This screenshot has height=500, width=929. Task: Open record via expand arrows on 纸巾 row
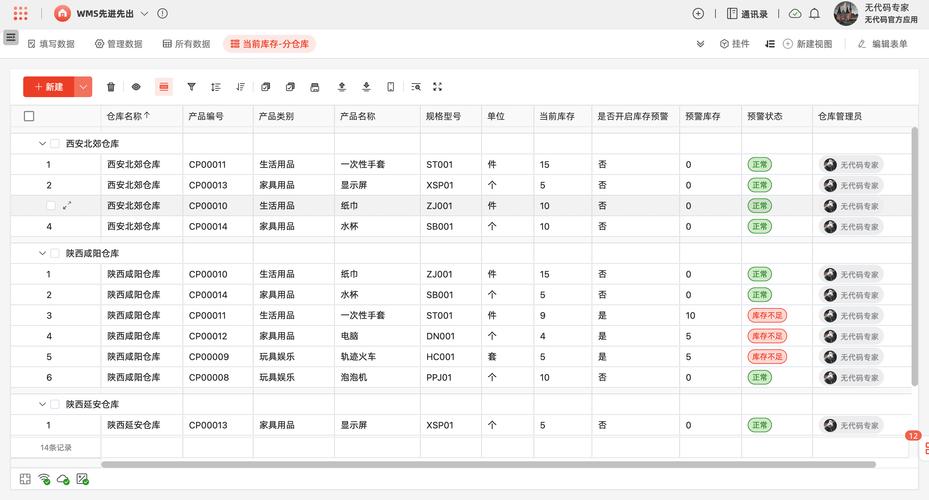pos(67,206)
